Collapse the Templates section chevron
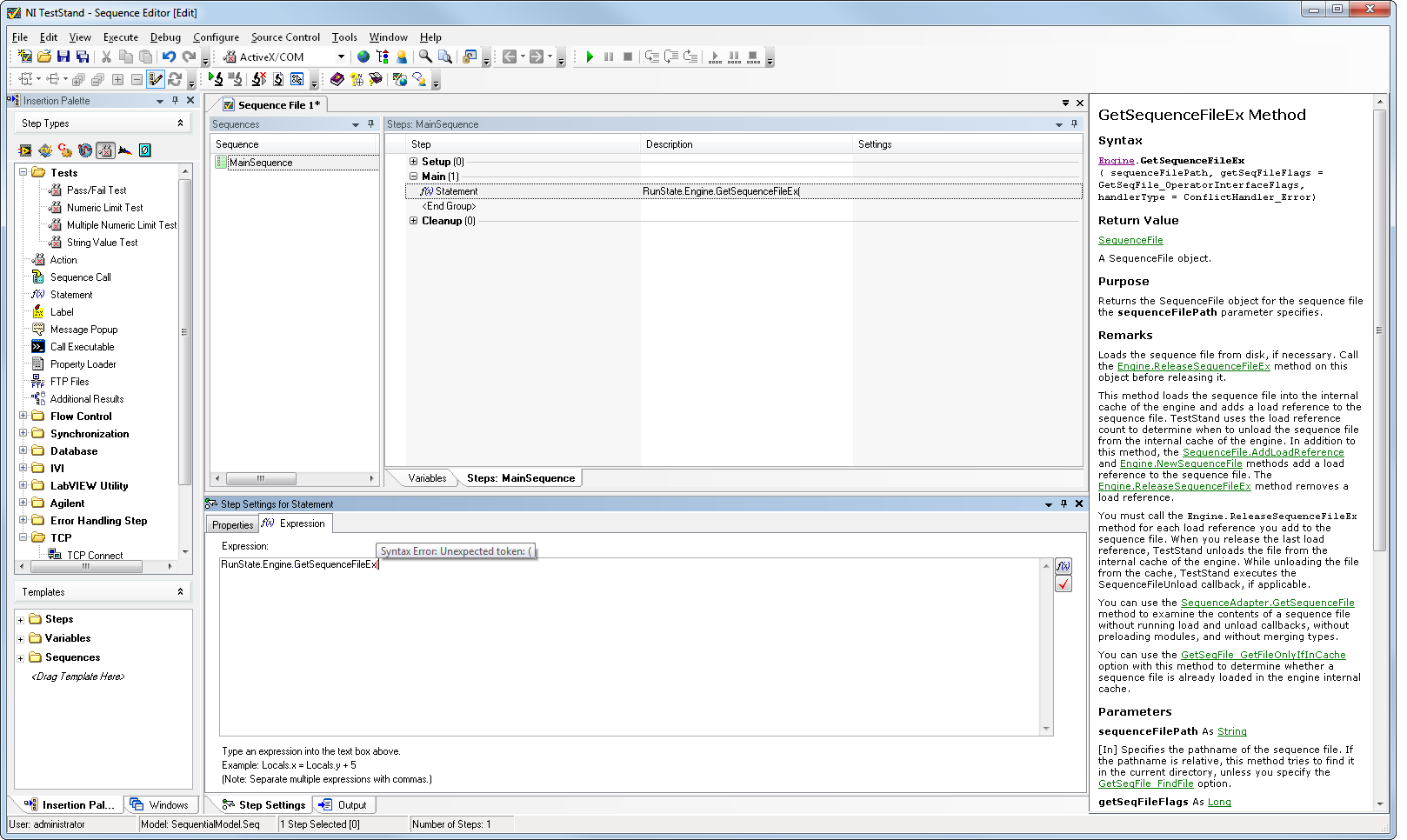 (180, 591)
